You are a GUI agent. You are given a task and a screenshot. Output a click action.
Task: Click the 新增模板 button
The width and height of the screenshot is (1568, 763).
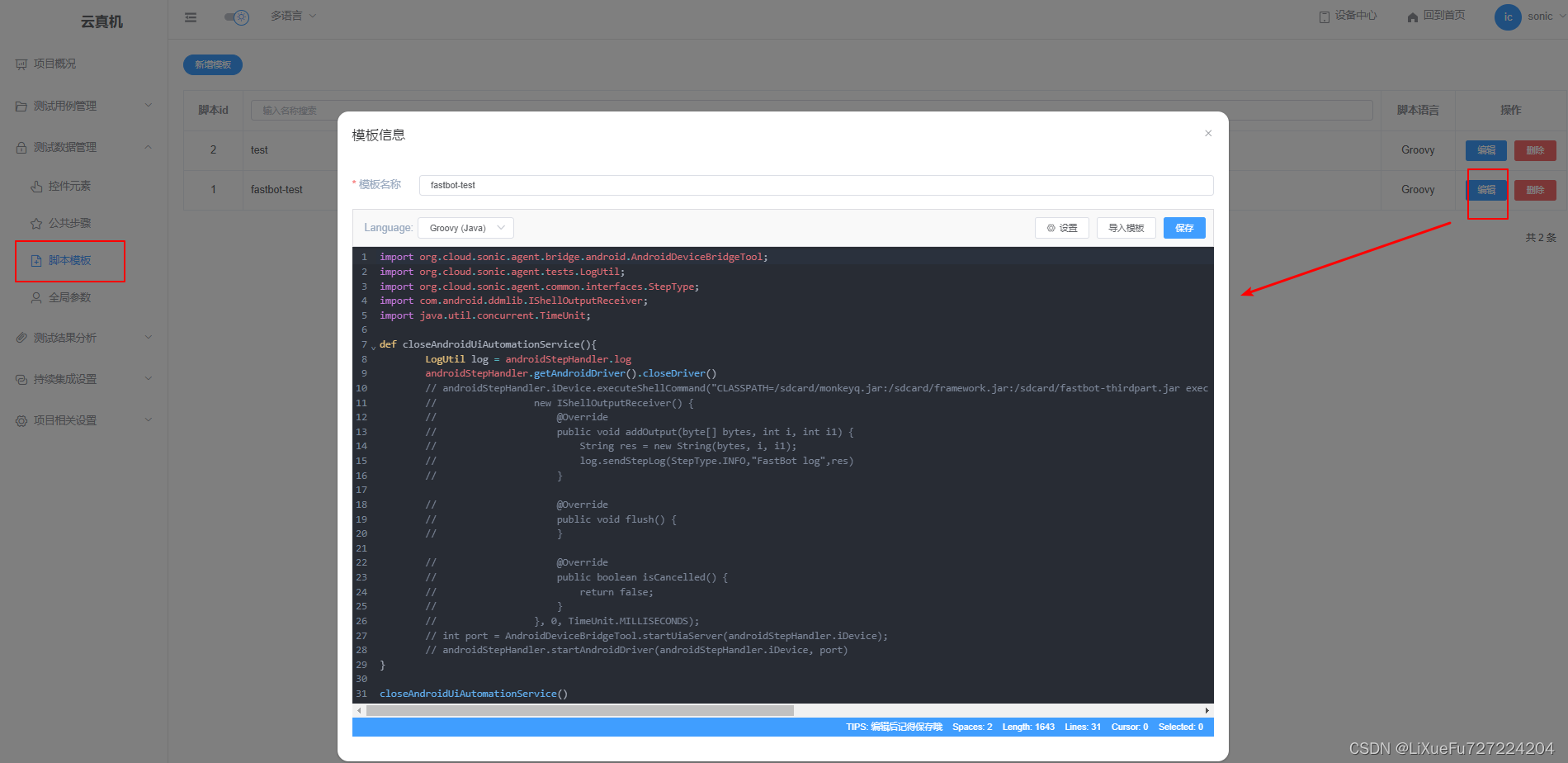[x=213, y=64]
